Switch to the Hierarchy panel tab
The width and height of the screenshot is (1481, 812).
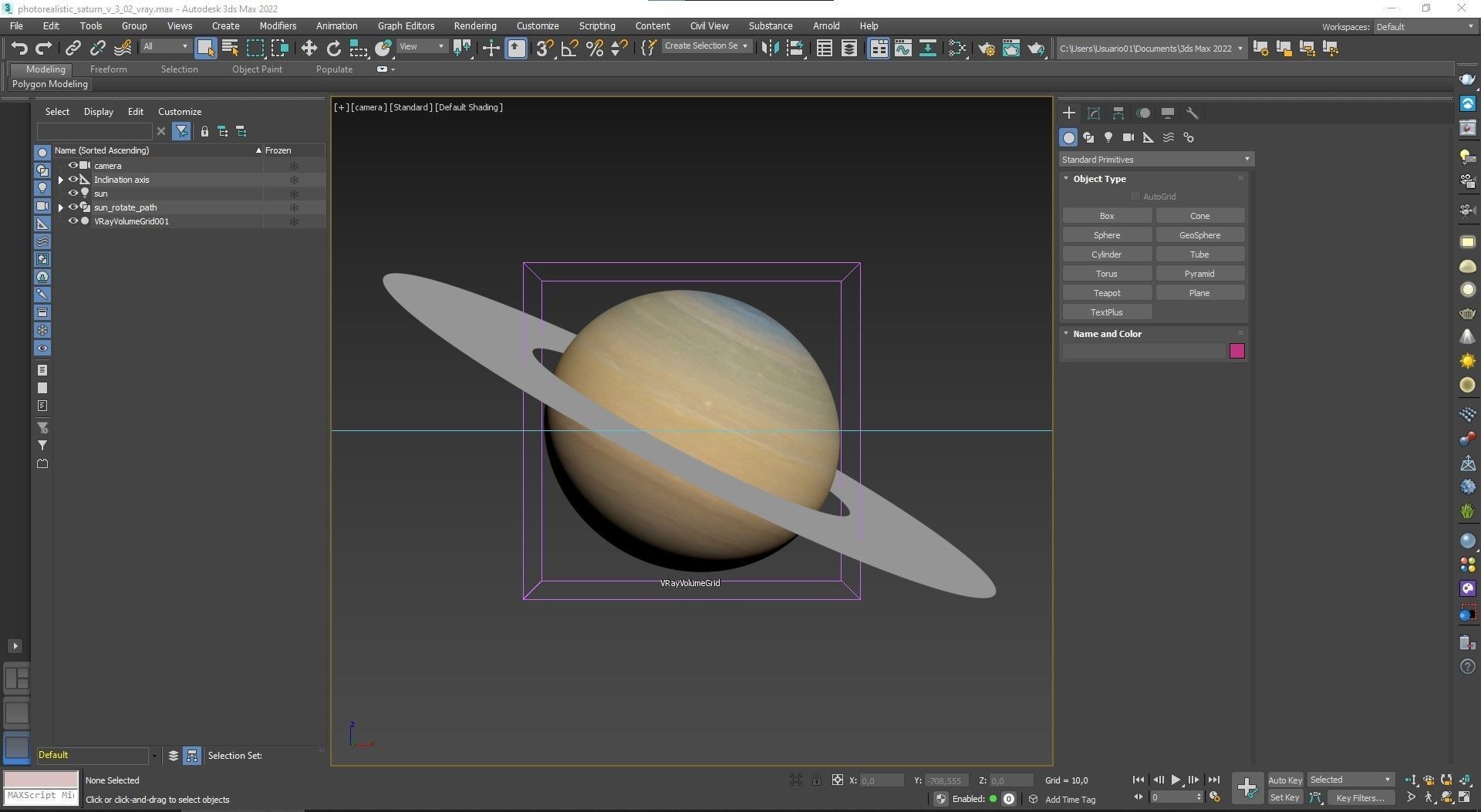coord(1118,113)
